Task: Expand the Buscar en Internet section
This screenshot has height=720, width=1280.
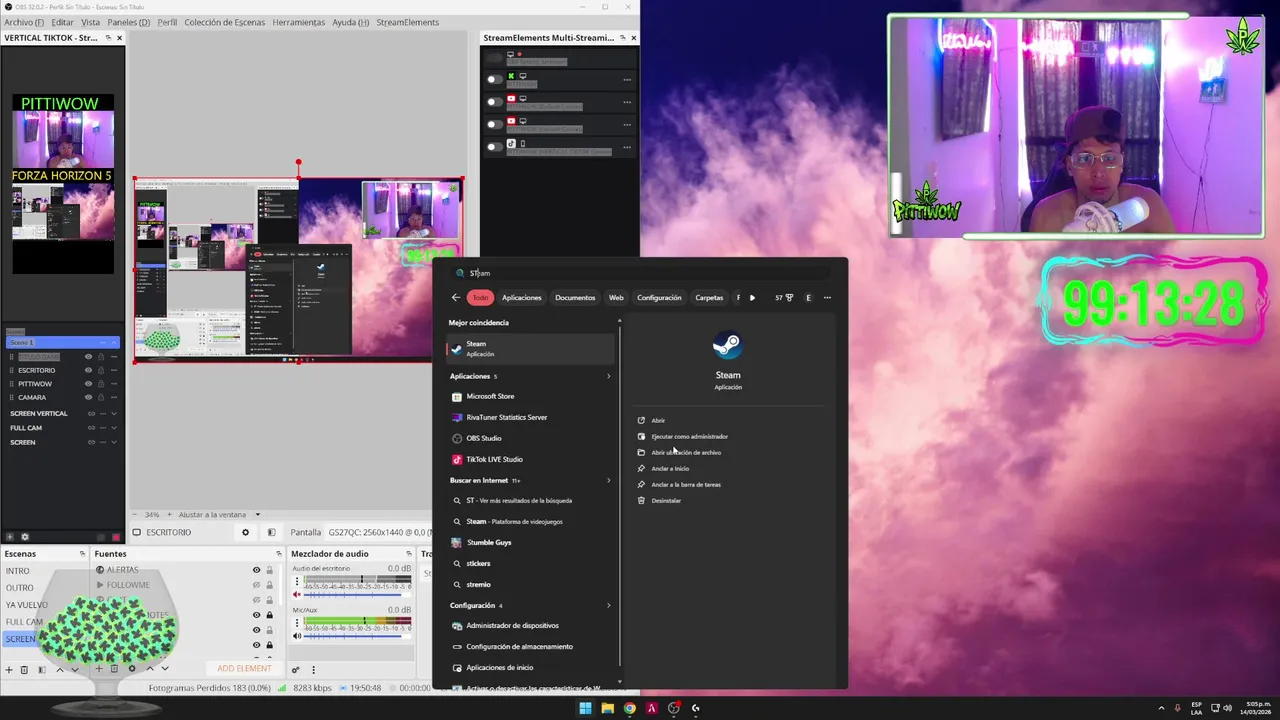Action: pos(608,480)
